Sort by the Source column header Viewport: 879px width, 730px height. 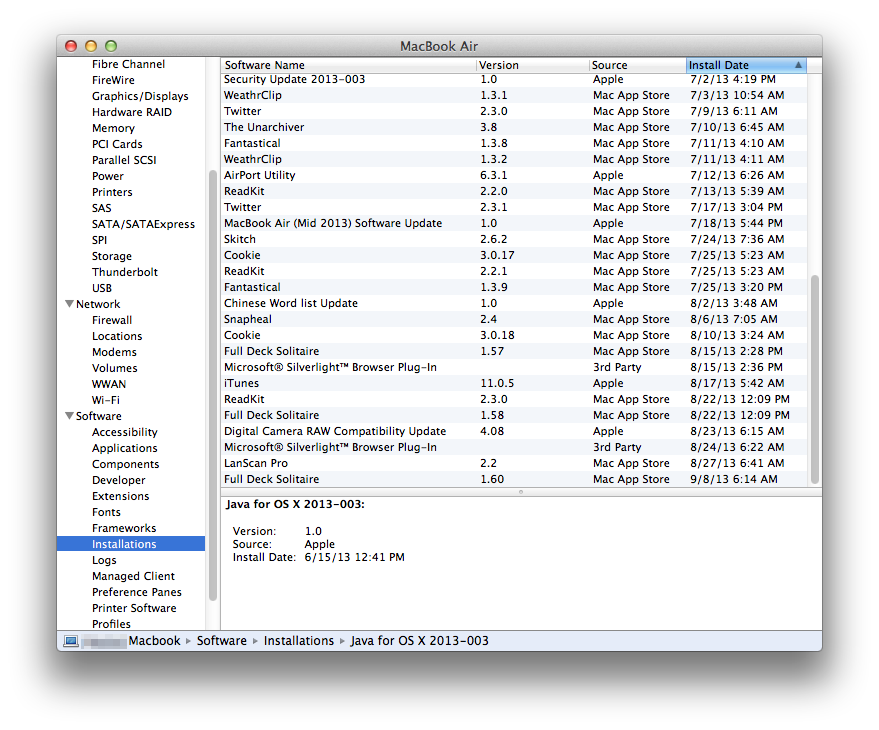pyautogui.click(x=638, y=65)
